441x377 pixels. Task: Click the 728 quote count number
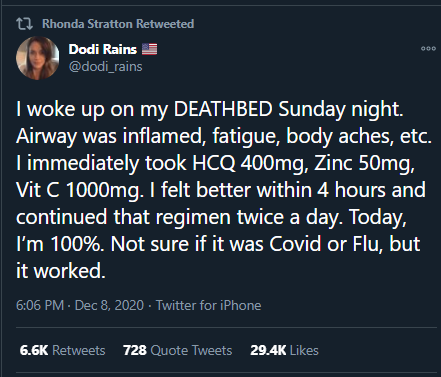(135, 350)
